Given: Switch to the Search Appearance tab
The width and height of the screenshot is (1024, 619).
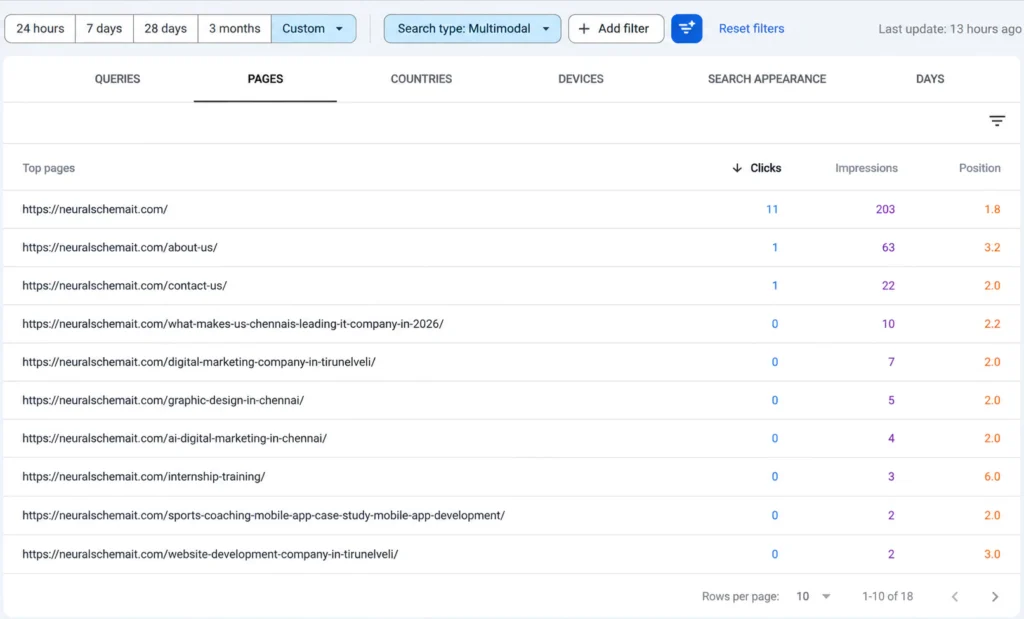Looking at the screenshot, I should [x=767, y=79].
